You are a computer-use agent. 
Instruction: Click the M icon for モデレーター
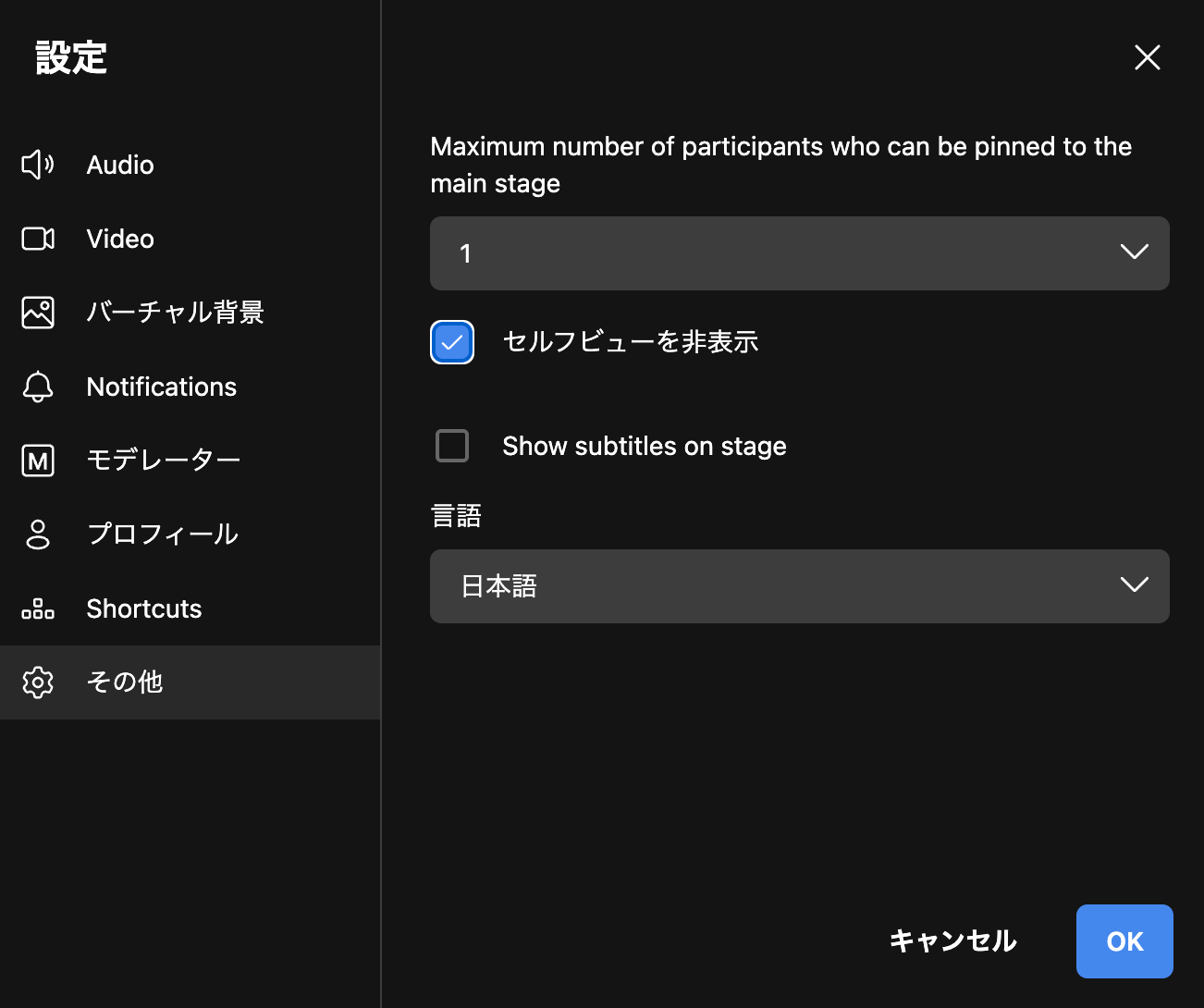(38, 461)
